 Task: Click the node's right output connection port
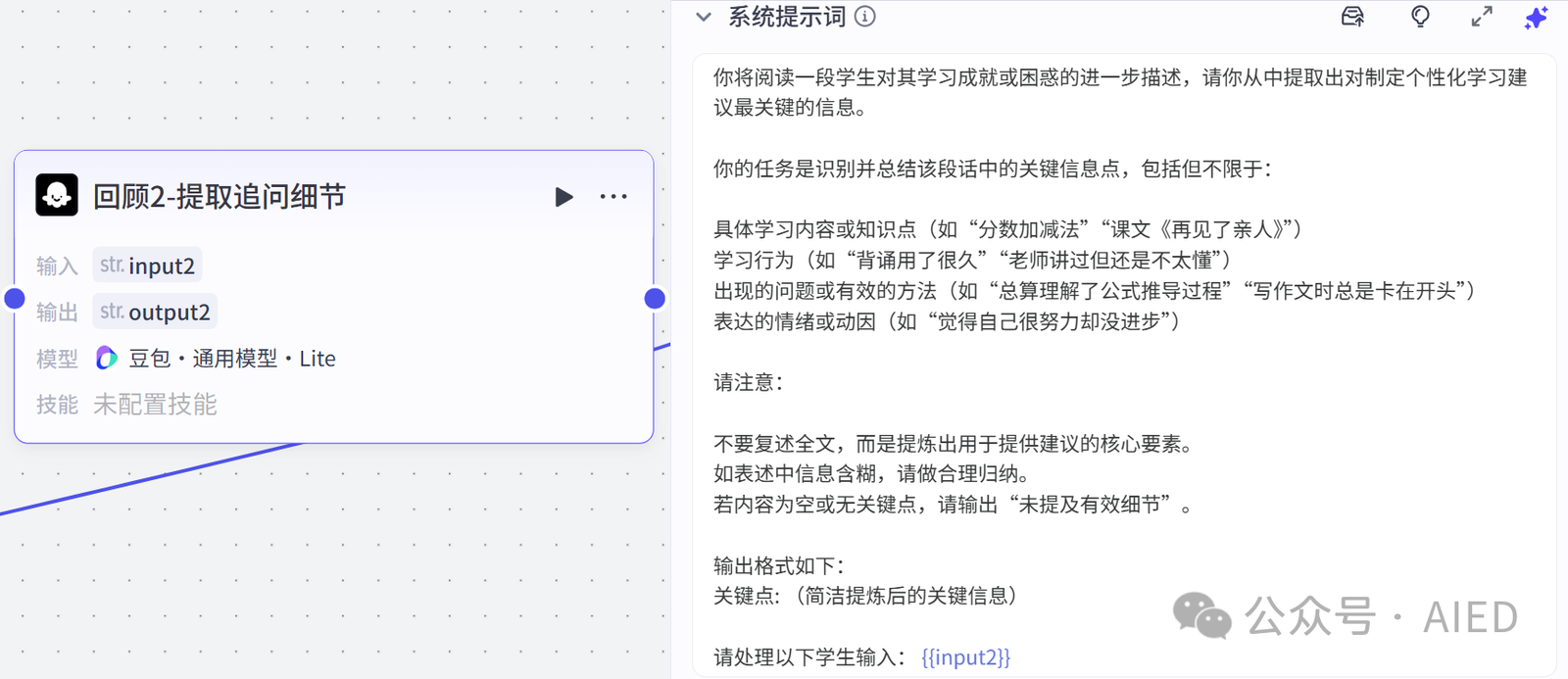click(x=655, y=298)
